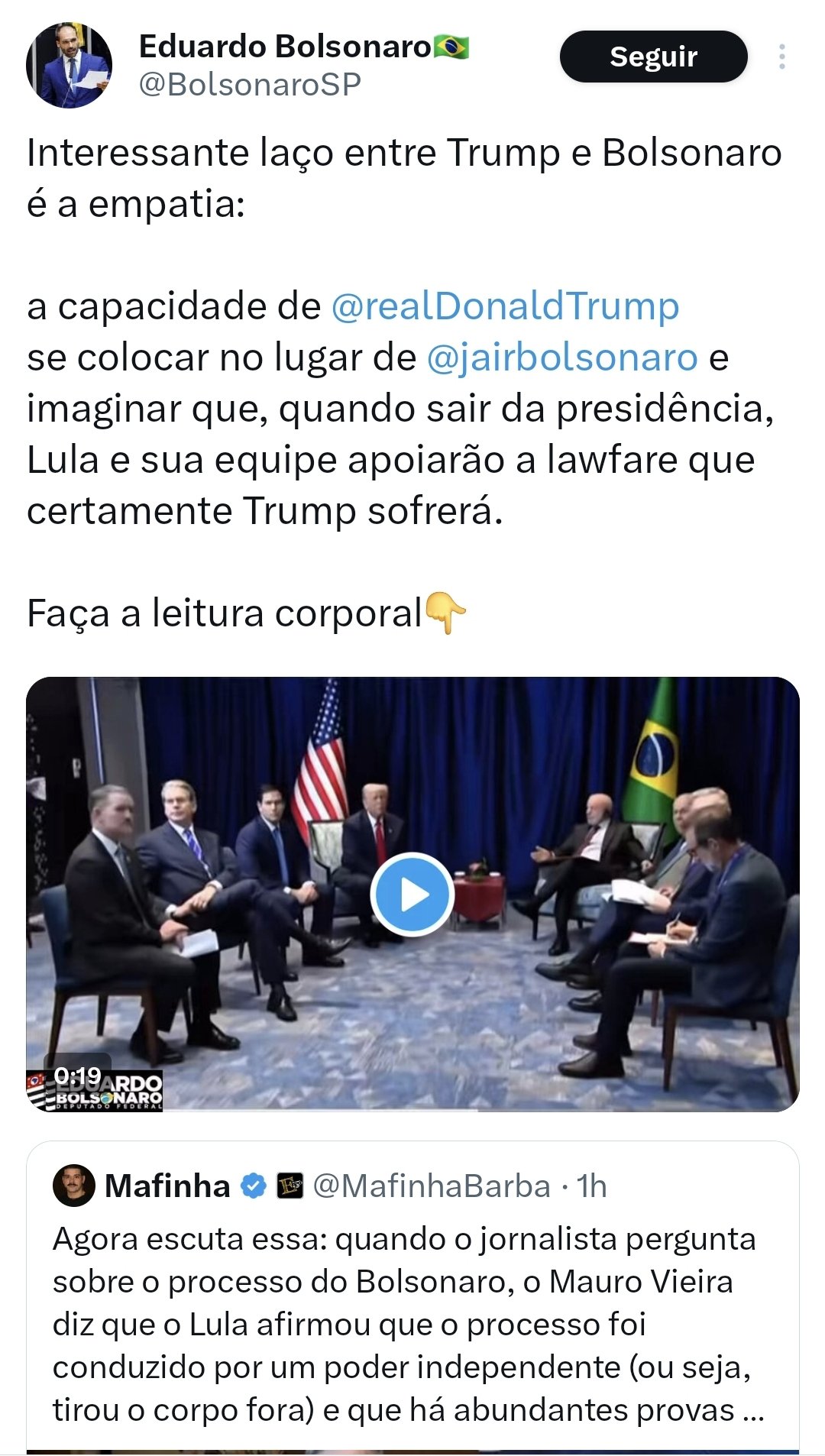Open the @MafinhaBarba handle
This screenshot has width=825, height=1456.
(x=432, y=1186)
